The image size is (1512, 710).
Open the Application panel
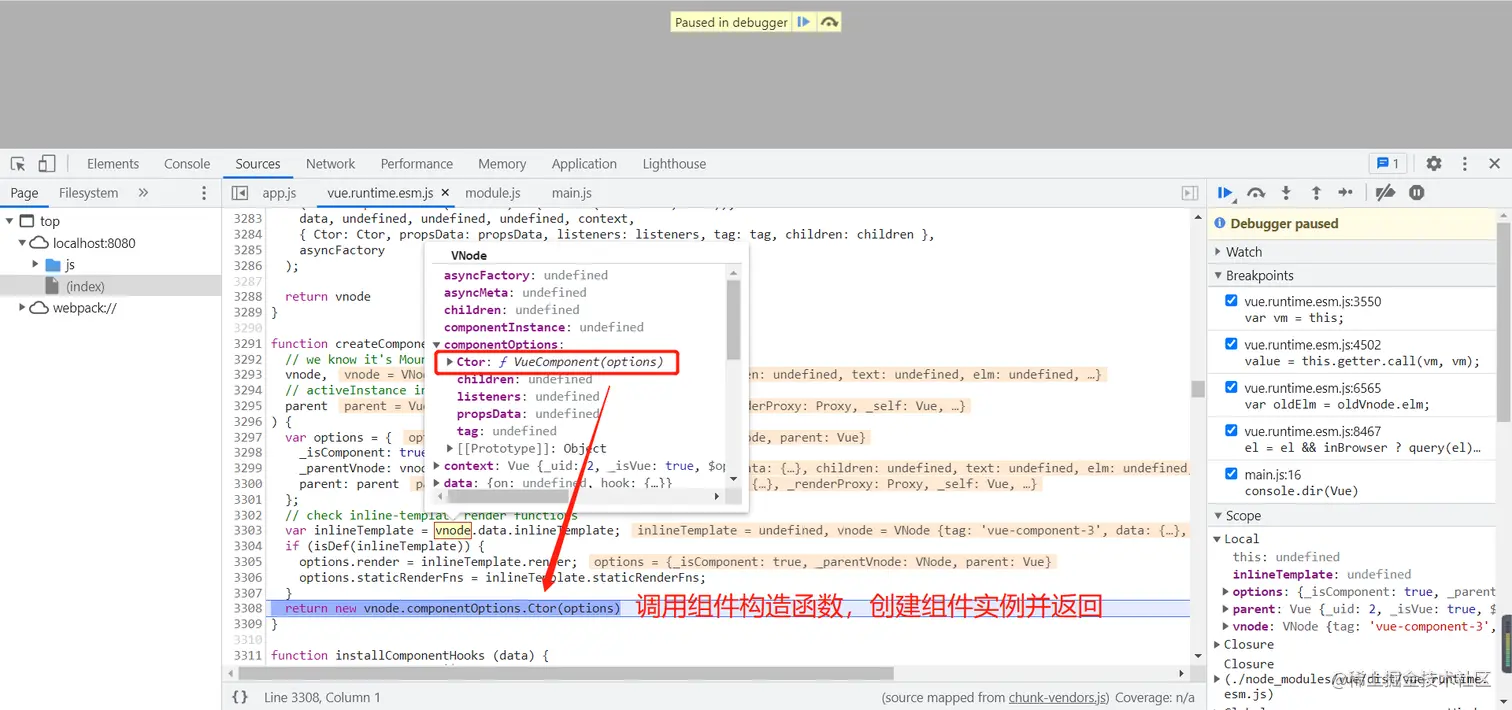click(584, 164)
